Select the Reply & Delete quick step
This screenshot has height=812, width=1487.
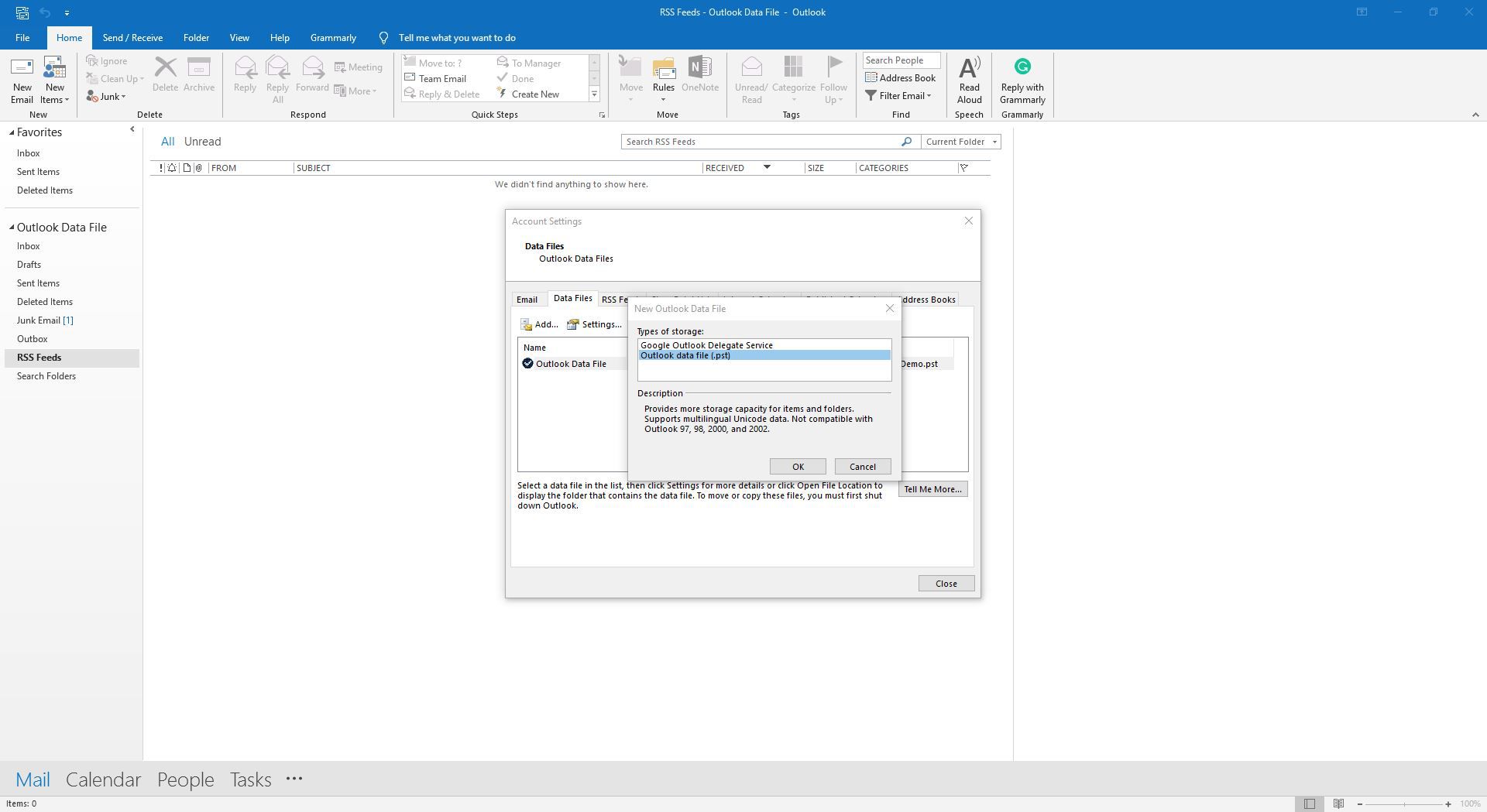(442, 94)
